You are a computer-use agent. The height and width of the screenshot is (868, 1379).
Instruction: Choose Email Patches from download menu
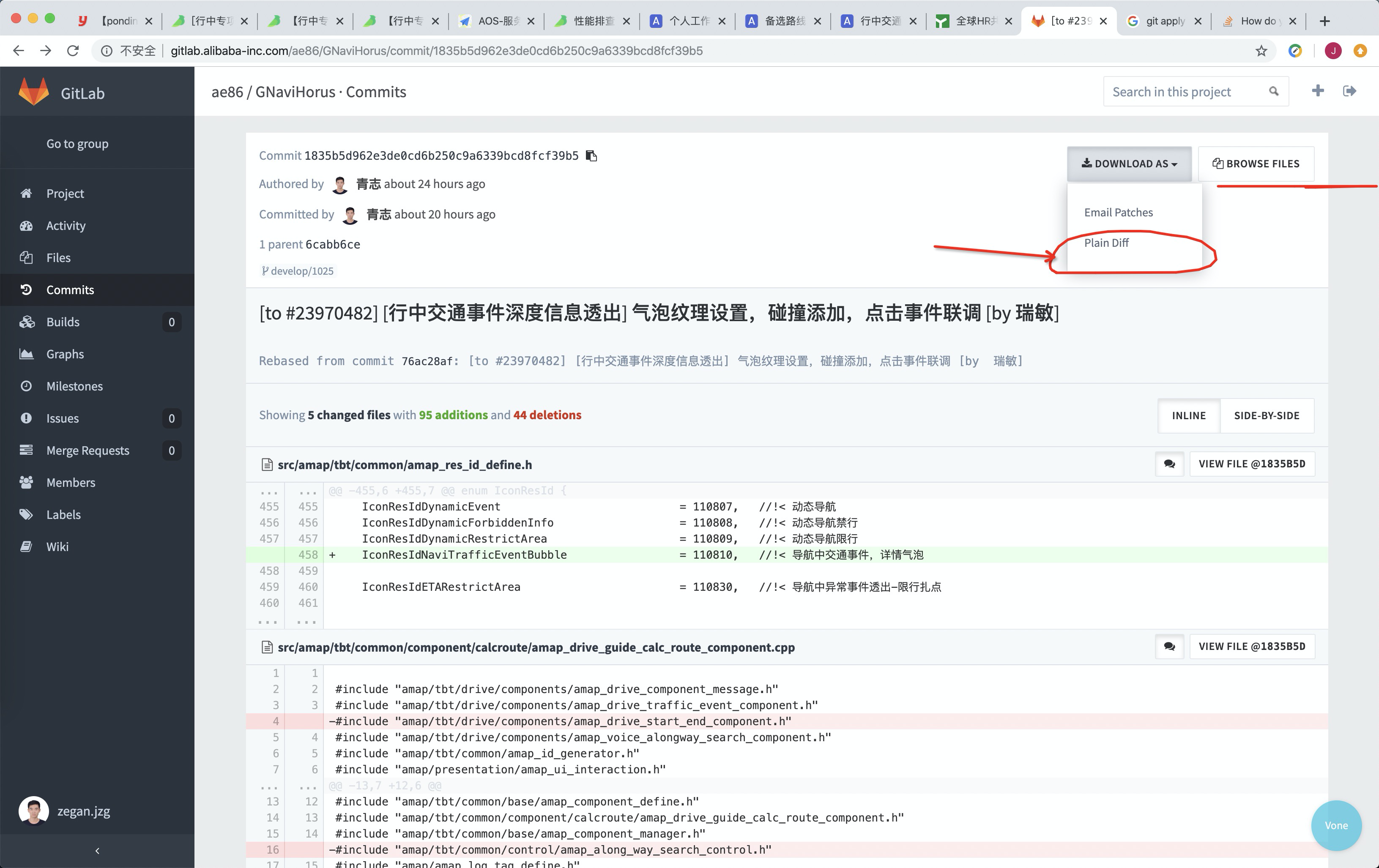[x=1119, y=213]
